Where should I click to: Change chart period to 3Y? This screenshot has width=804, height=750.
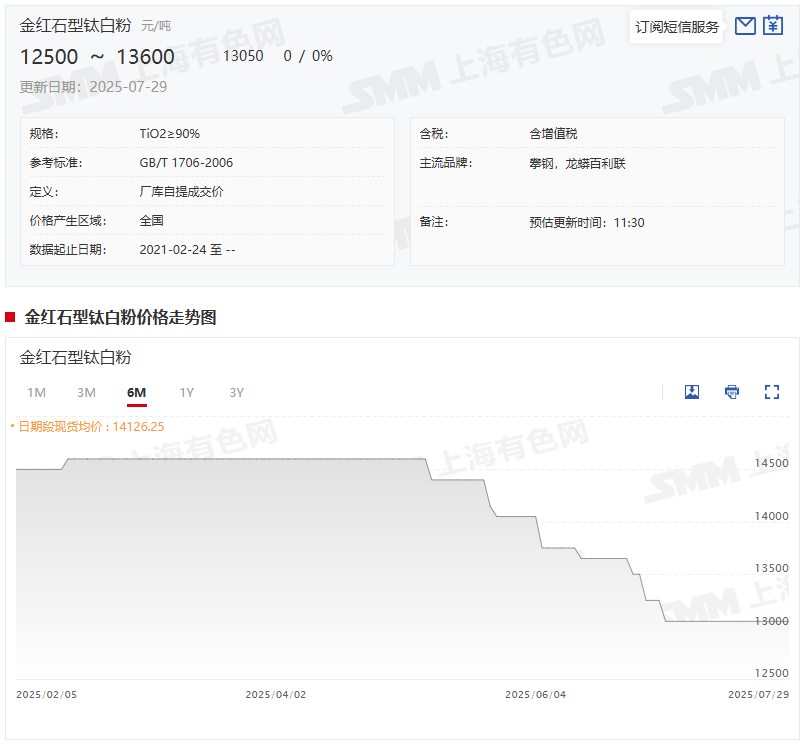[x=236, y=393]
